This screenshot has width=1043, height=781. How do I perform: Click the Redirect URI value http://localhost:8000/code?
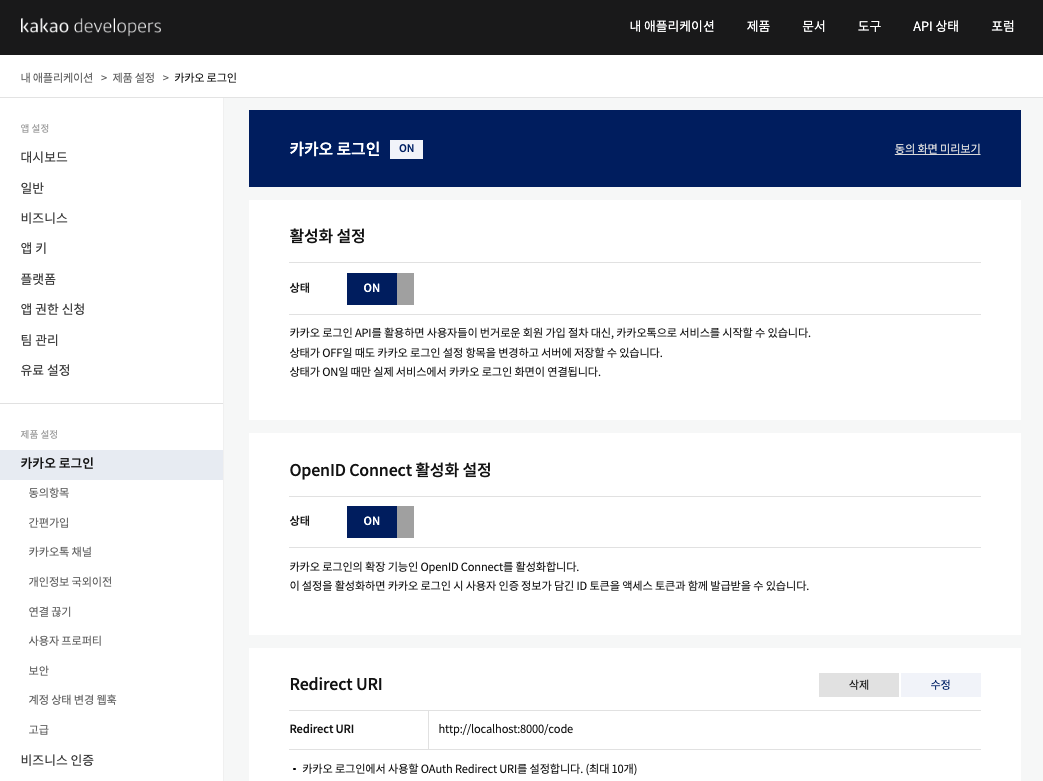pos(504,729)
